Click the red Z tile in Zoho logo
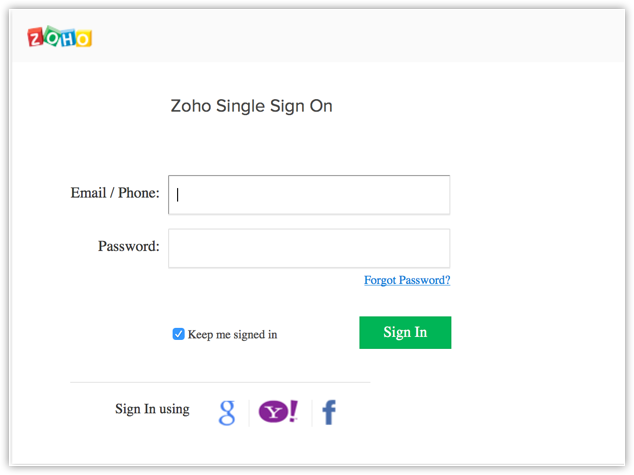The image size is (634, 475). coord(36,38)
